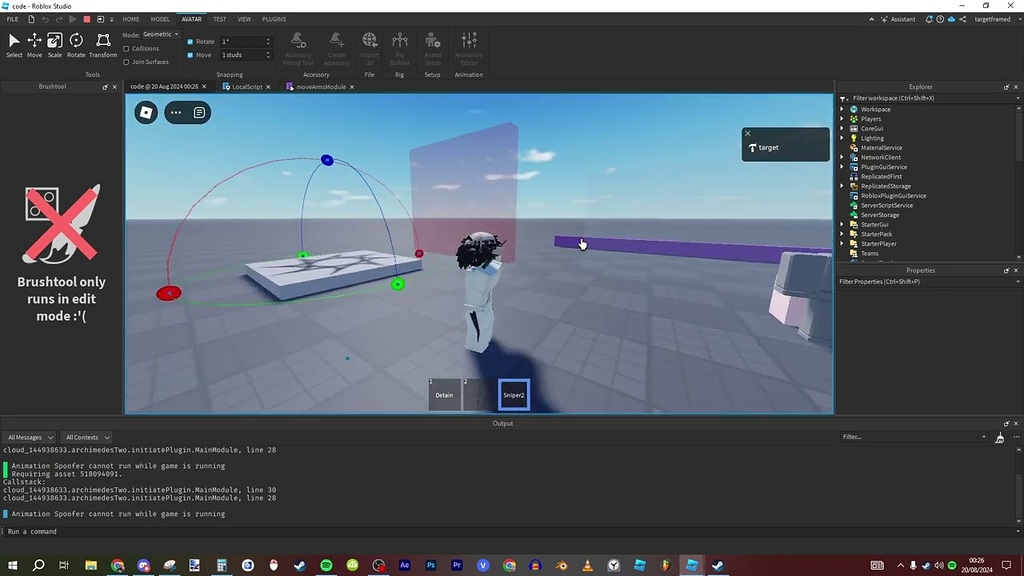The image size is (1024, 576).
Task: Disable Rotate snapping checkbox
Action: click(x=189, y=41)
